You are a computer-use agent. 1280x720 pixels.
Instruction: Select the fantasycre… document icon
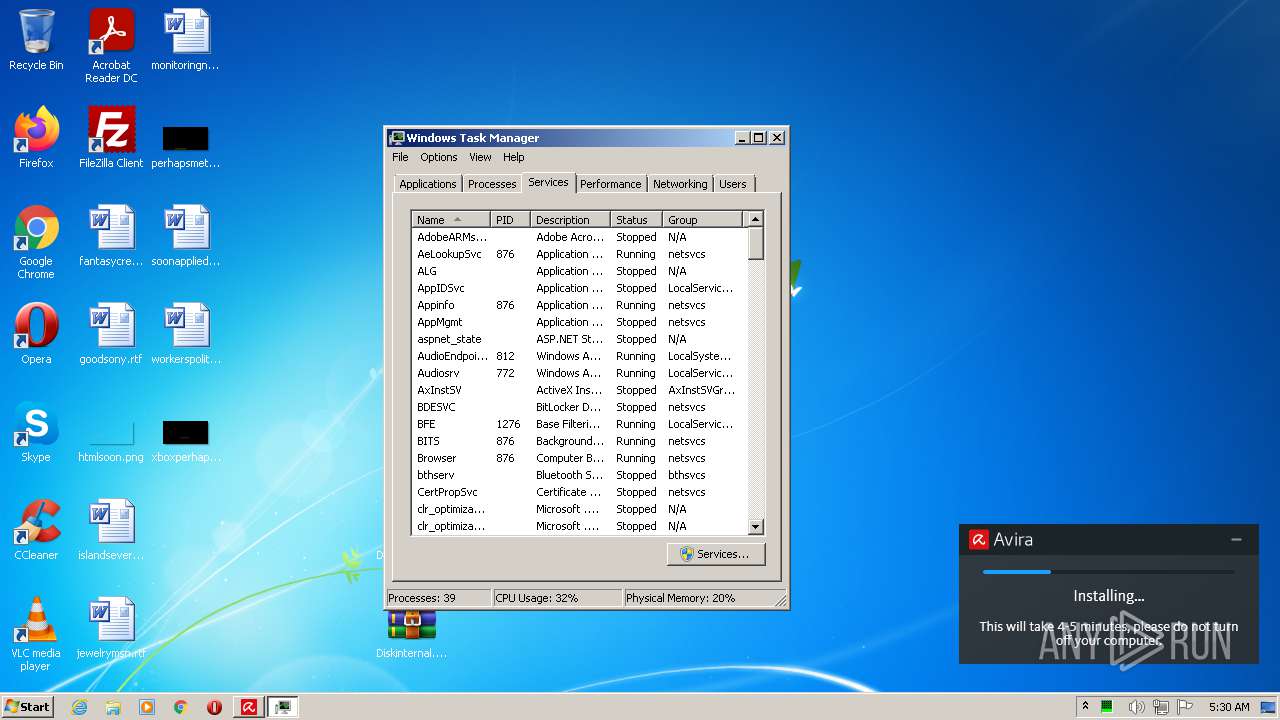pyautogui.click(x=111, y=236)
